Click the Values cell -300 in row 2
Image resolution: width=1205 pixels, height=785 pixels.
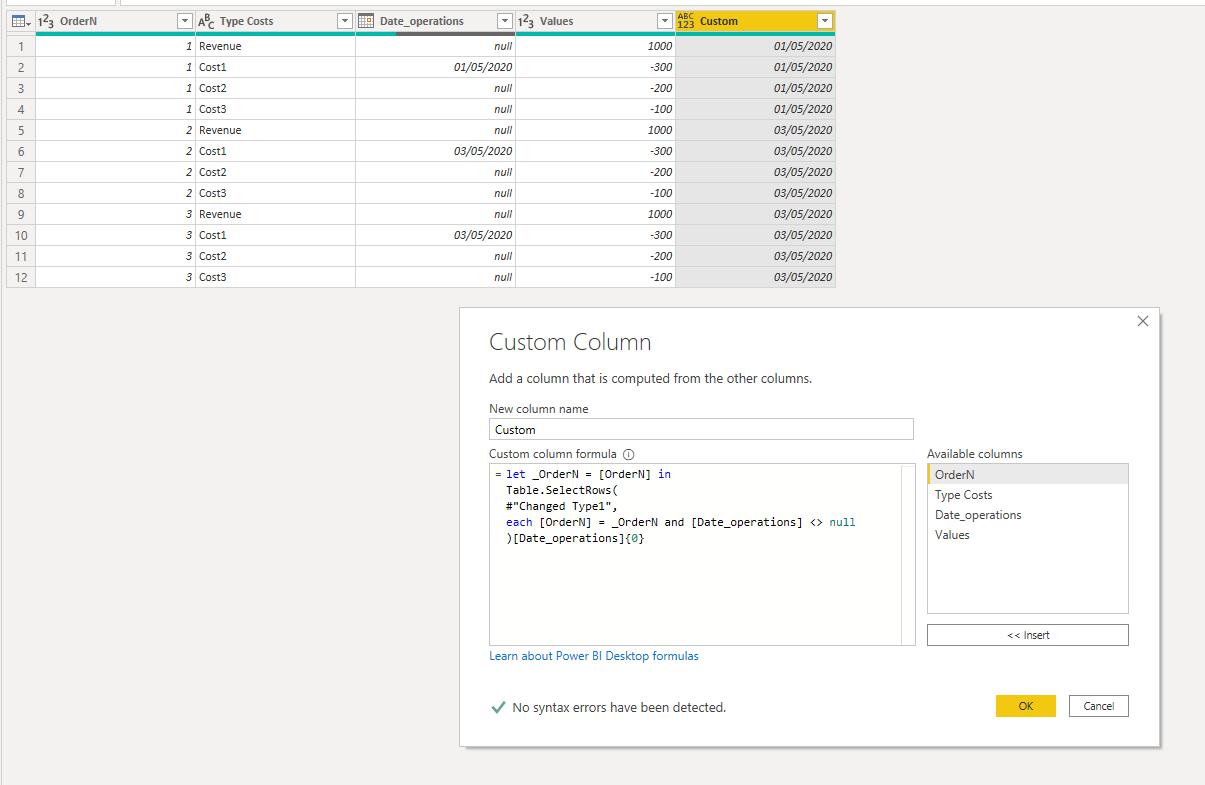point(595,67)
